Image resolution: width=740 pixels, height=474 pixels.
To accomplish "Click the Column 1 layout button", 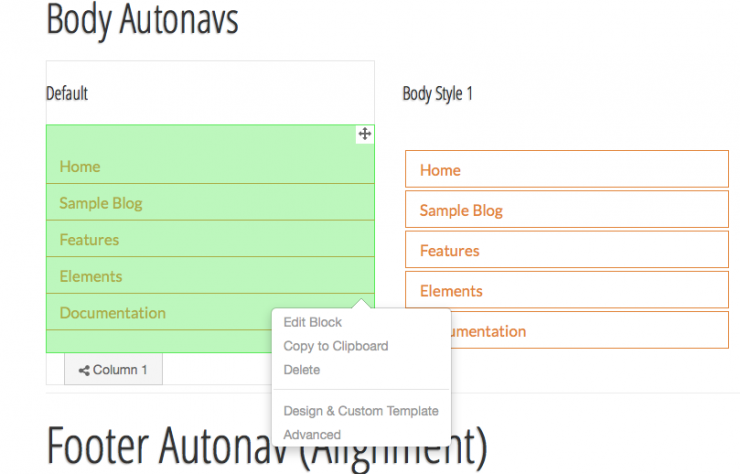I will click(113, 370).
